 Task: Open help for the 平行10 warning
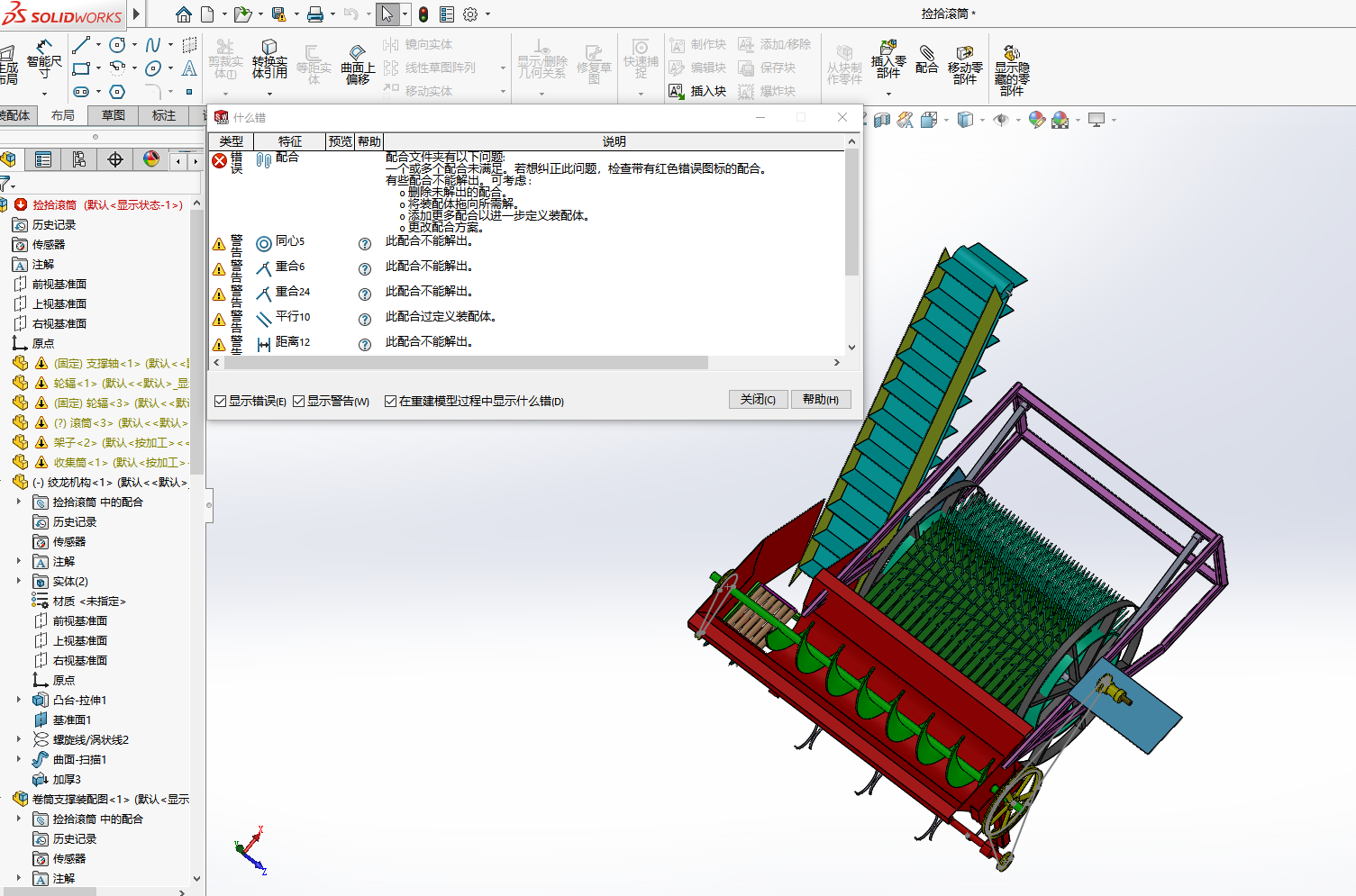(x=365, y=320)
